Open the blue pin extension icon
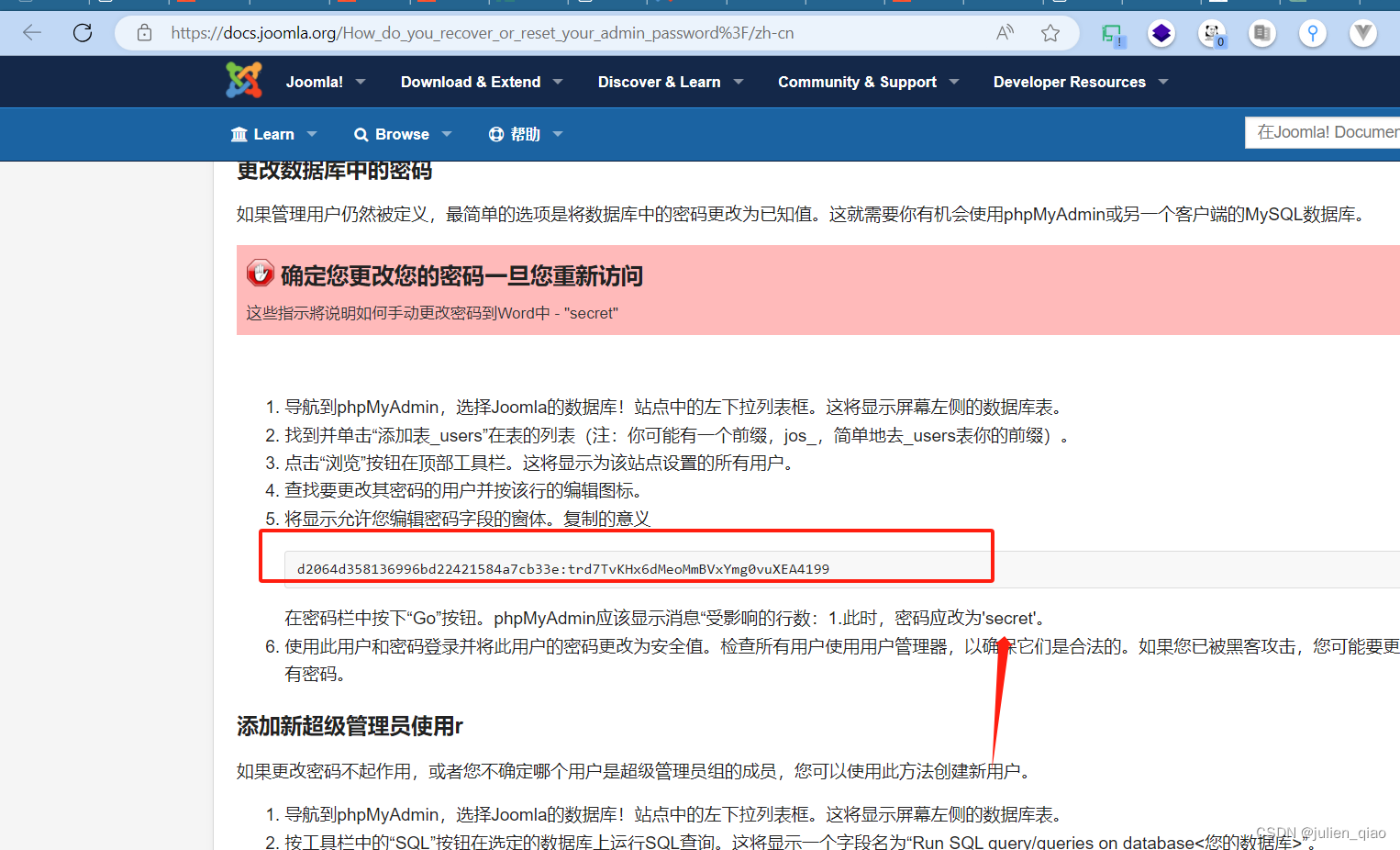 (1313, 34)
